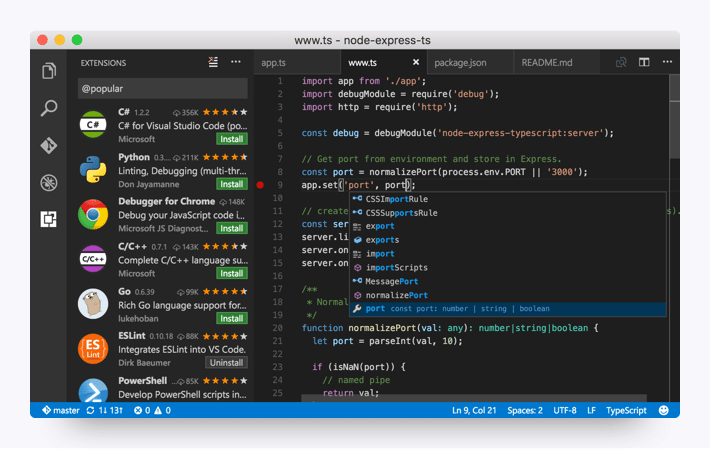The width and height of the screenshot is (710, 450).
Task: Install the Go extension
Action: 231,319
